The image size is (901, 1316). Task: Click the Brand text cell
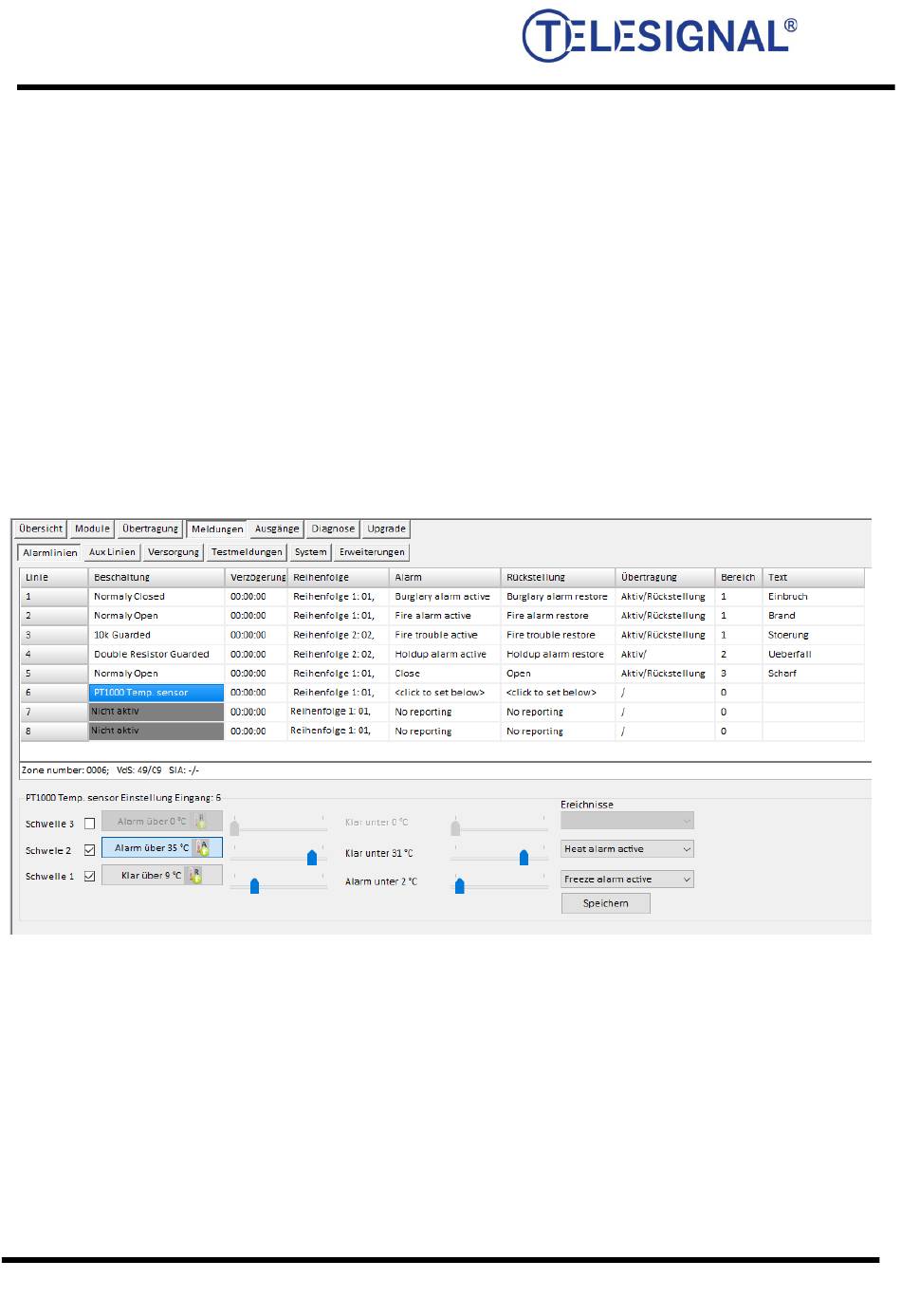point(813,616)
